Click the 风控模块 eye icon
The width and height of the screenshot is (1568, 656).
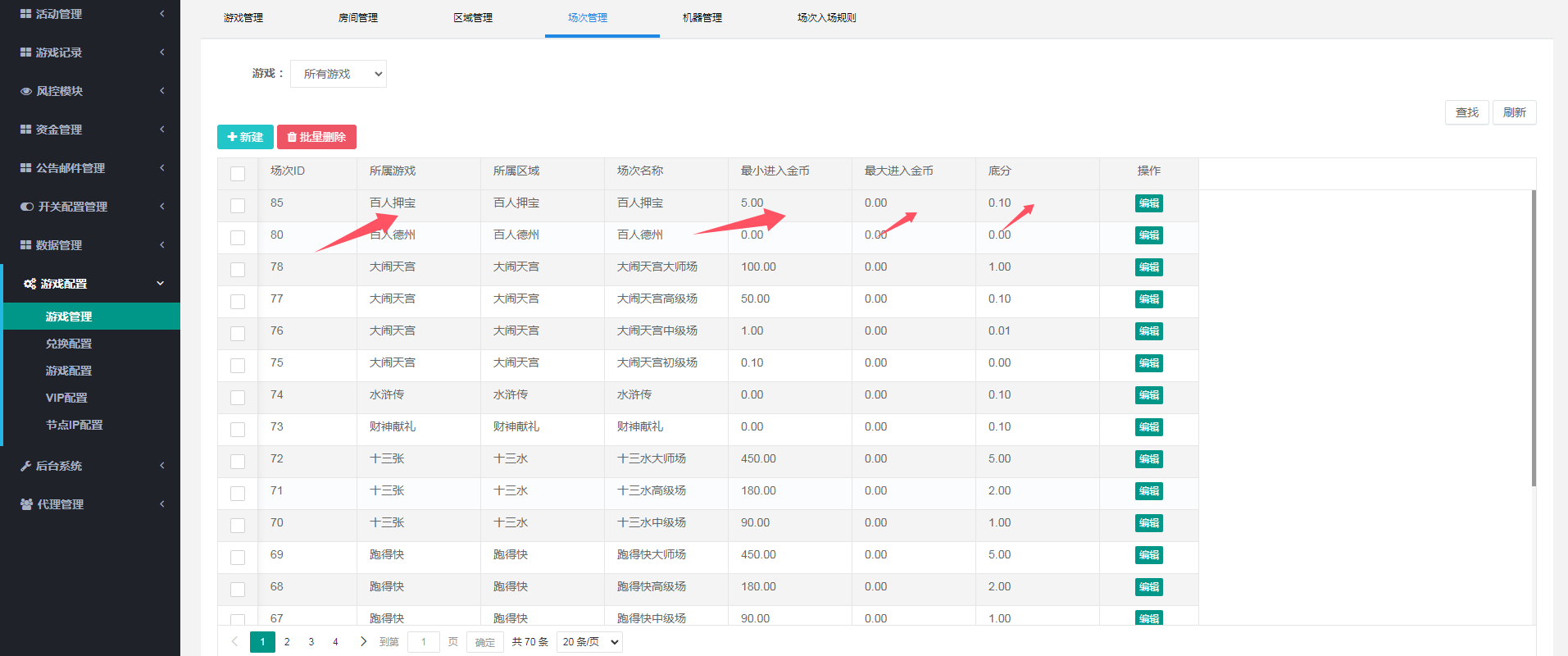[26, 91]
